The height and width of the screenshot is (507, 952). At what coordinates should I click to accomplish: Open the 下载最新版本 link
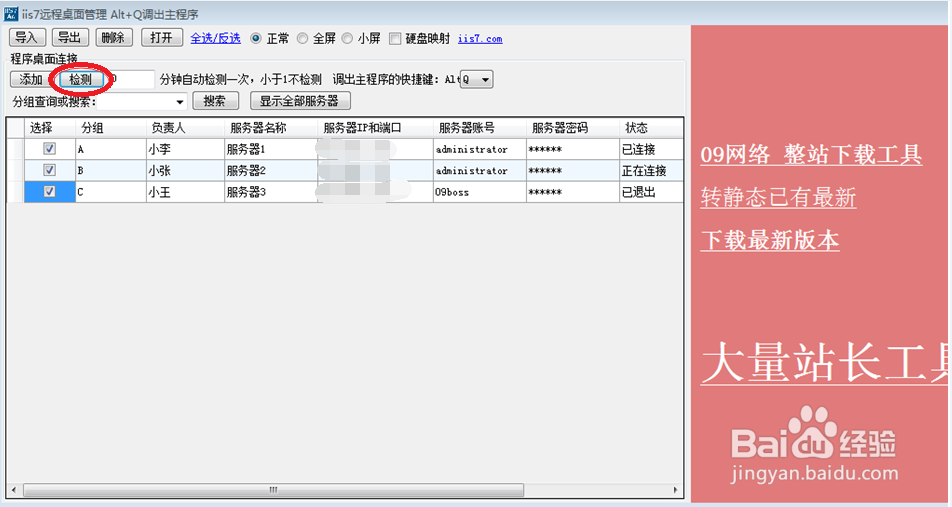click(x=770, y=240)
